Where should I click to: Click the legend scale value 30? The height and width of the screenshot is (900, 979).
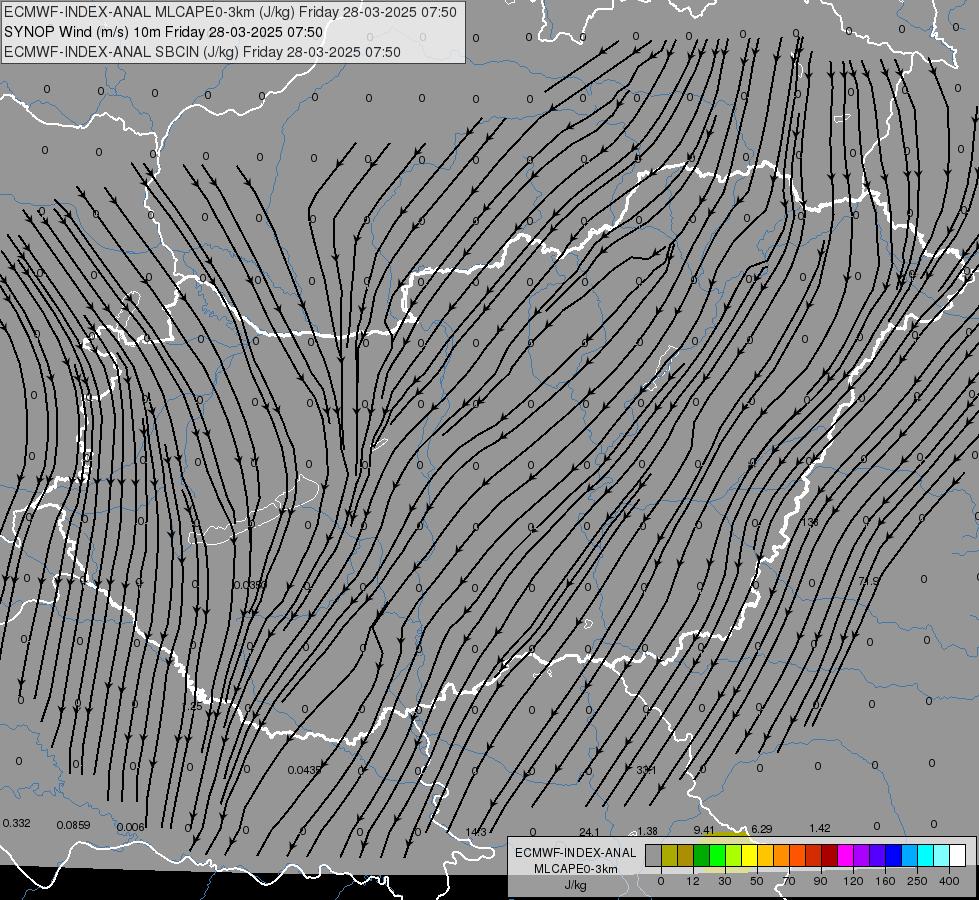point(725,881)
